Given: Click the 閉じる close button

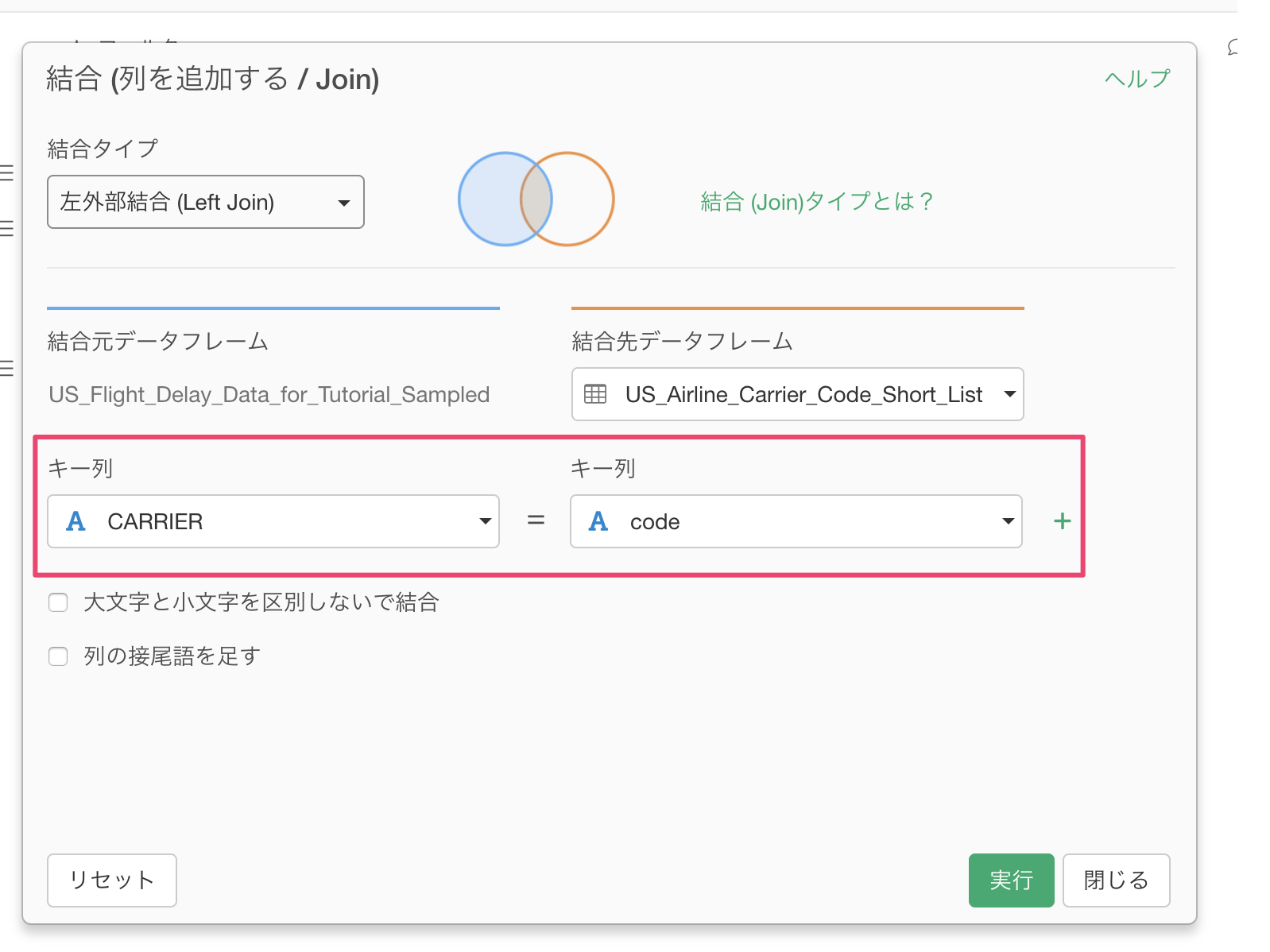Looking at the screenshot, I should (x=1116, y=880).
